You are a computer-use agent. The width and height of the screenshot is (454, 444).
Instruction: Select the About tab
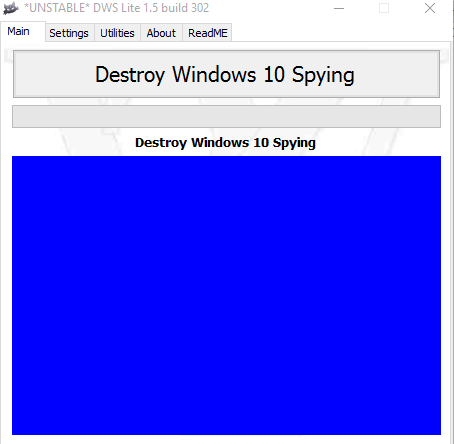[161, 33]
